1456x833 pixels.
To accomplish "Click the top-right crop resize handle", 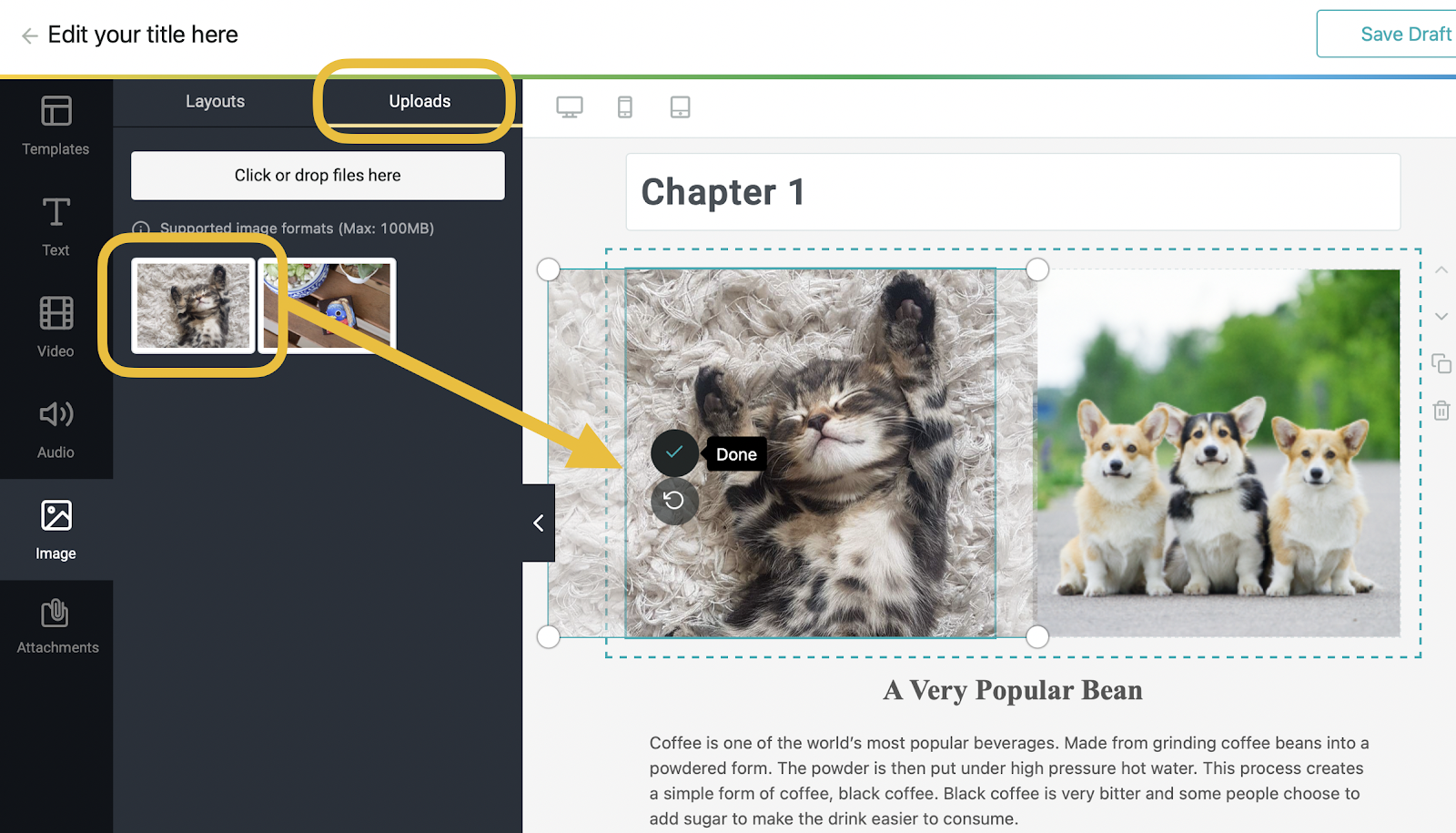I will click(x=1037, y=269).
